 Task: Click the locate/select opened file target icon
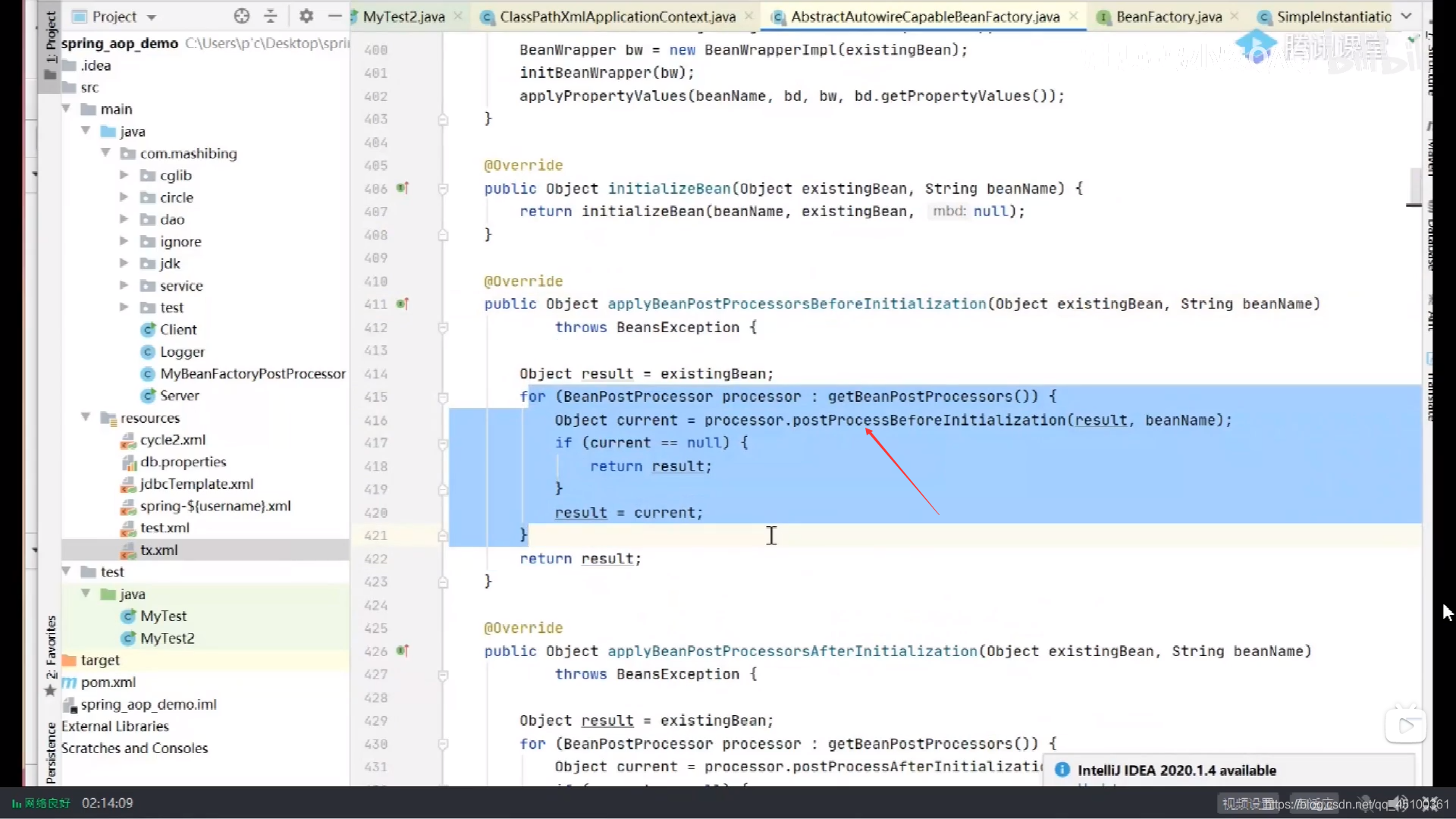tap(241, 16)
